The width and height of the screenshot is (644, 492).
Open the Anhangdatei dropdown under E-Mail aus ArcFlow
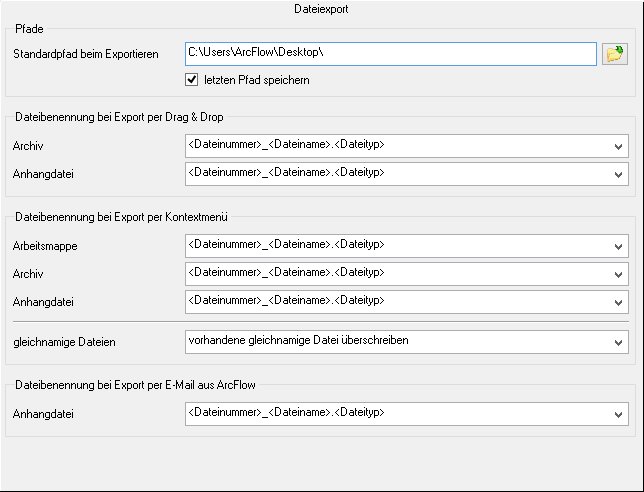(x=407, y=414)
